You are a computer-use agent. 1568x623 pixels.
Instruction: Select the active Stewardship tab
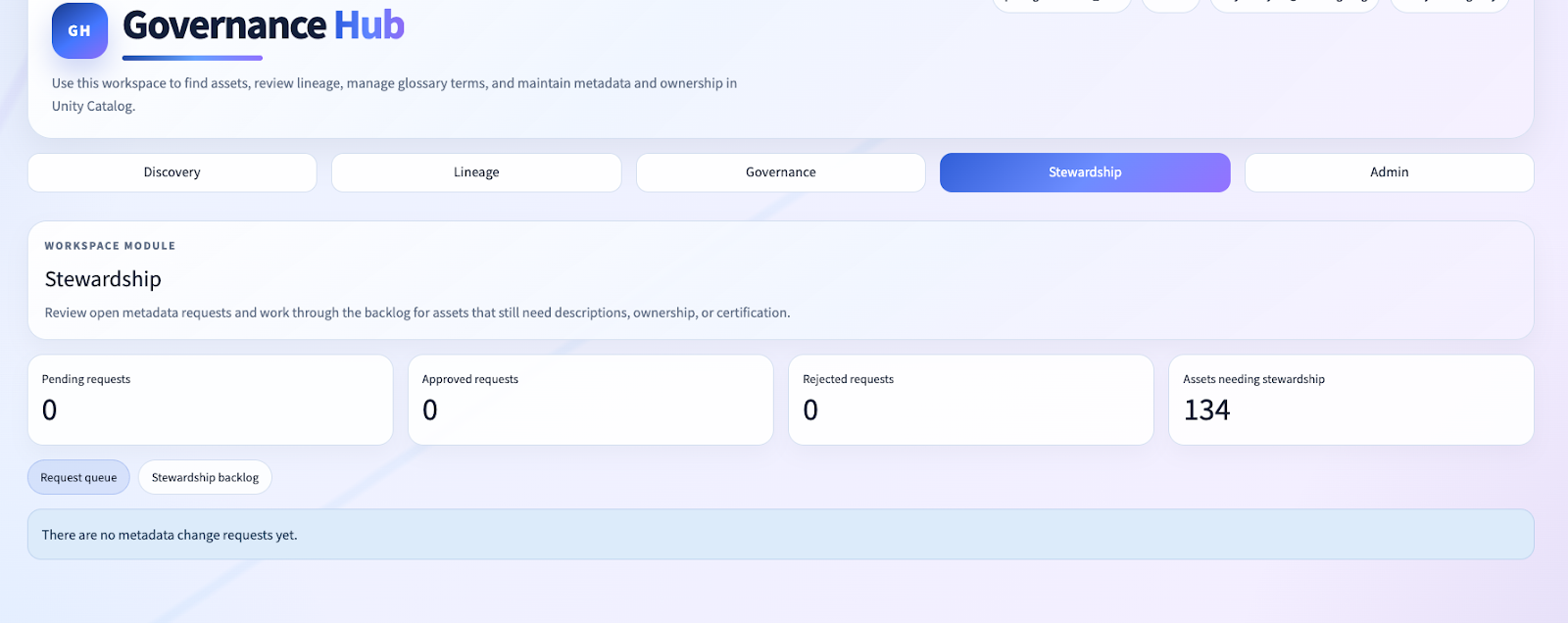(x=1084, y=172)
